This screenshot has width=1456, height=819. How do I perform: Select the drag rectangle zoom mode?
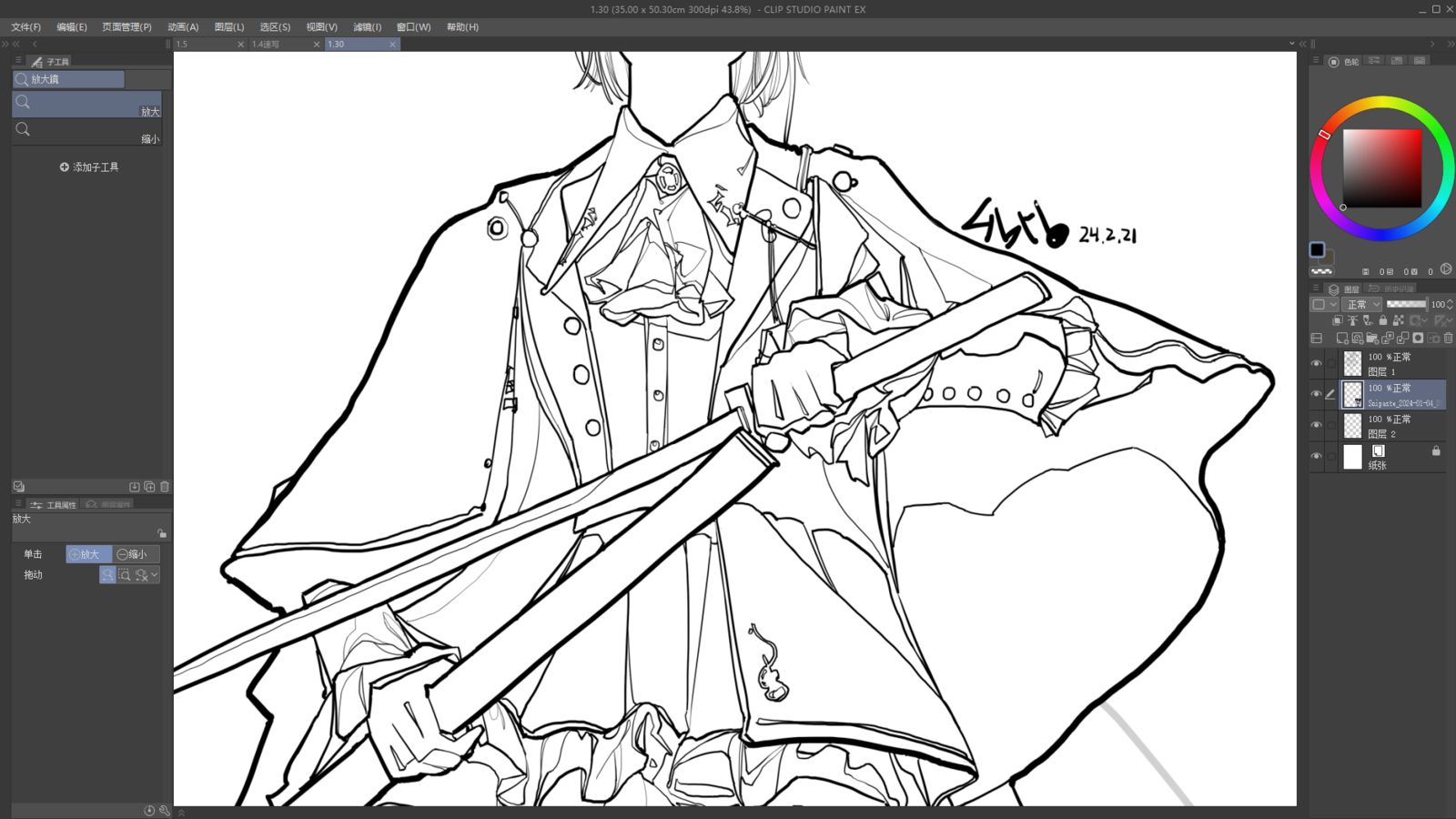(125, 575)
